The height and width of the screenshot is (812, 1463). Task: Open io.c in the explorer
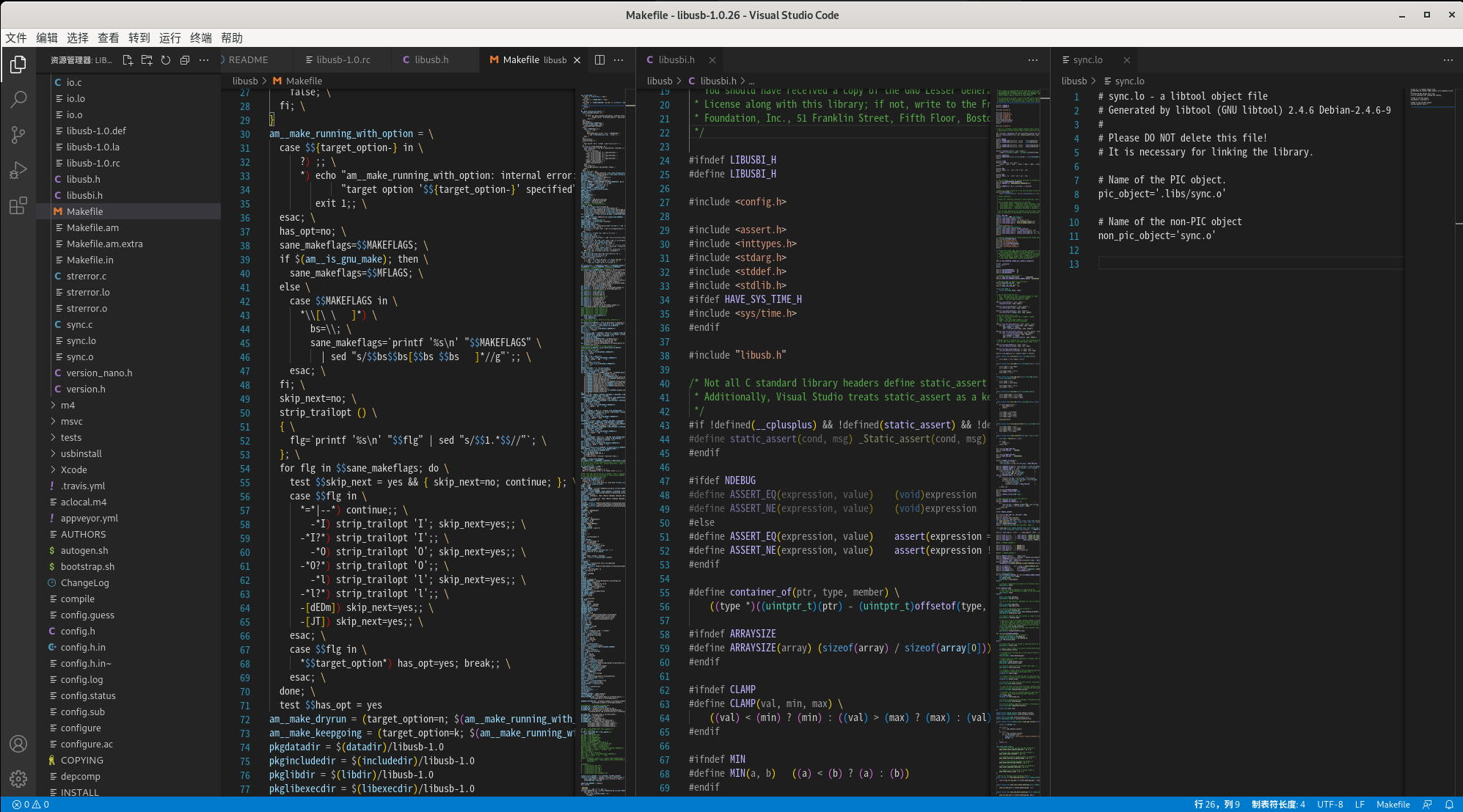tap(128, 83)
